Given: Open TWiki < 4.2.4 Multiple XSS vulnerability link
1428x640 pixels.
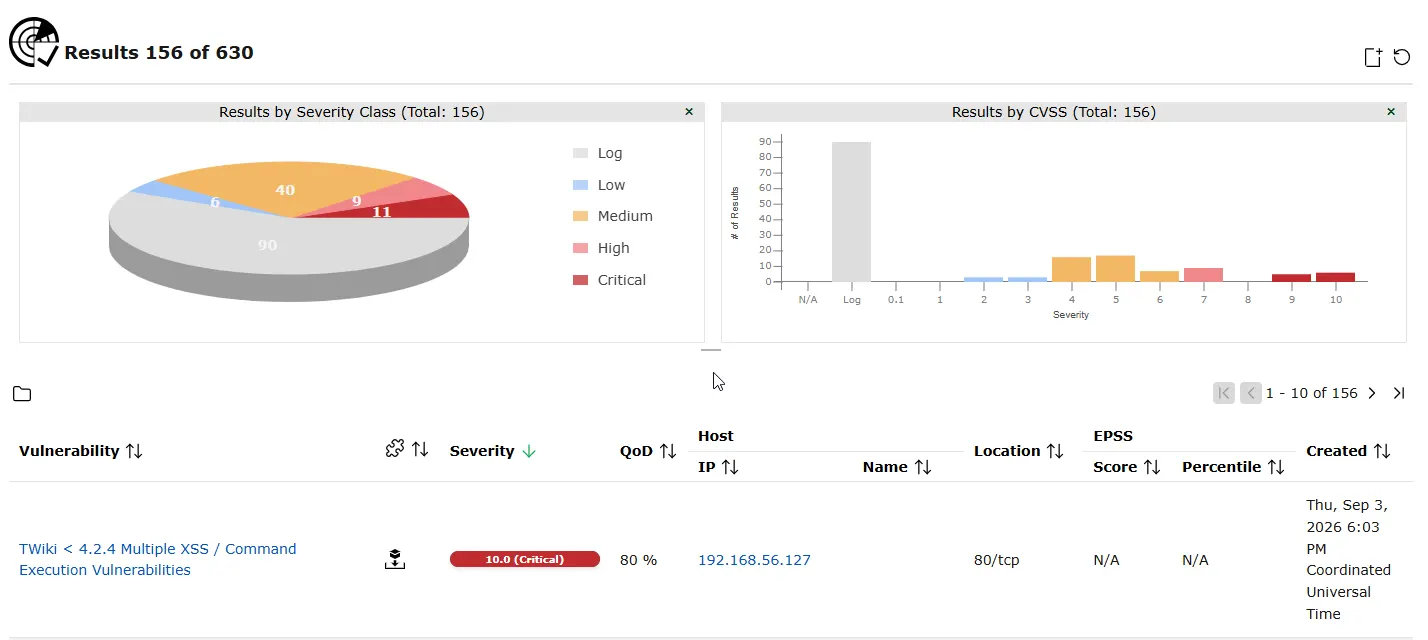Looking at the screenshot, I should [158, 560].
